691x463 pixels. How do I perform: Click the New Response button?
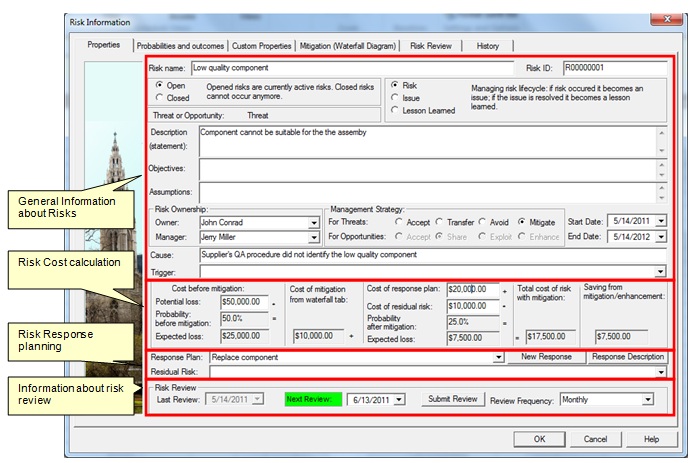pos(546,357)
